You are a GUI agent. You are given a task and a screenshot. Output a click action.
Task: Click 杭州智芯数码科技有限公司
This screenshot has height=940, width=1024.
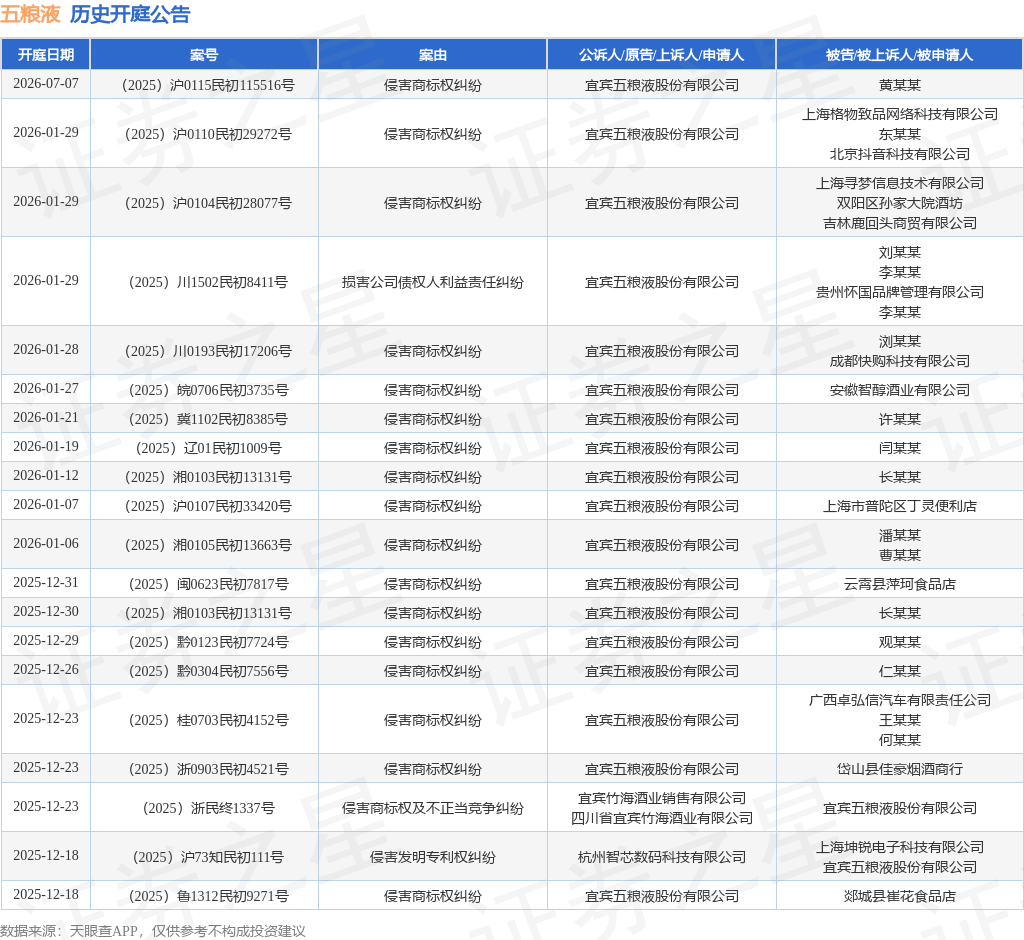tap(662, 857)
